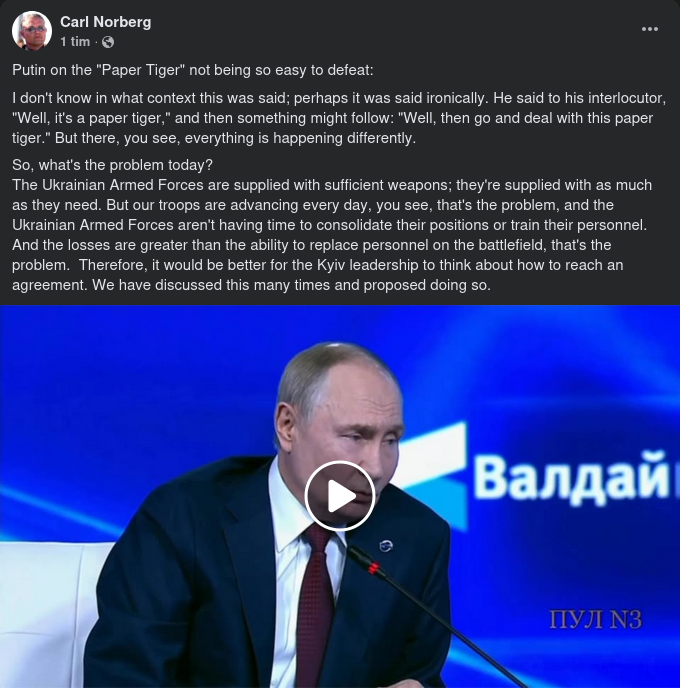Click the microphone's red band in the video
680x688 pixels.
(x=373, y=568)
